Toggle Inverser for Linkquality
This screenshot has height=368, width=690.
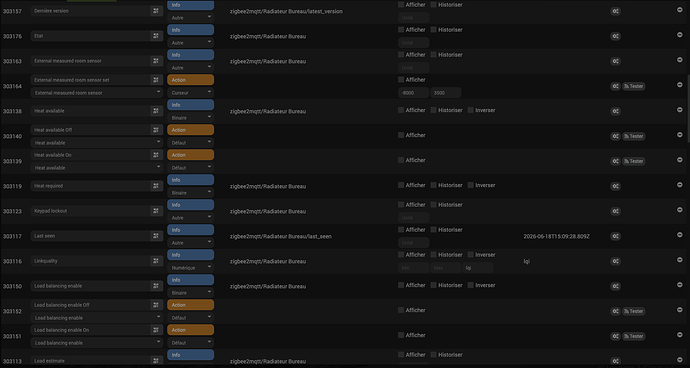tap(470, 254)
